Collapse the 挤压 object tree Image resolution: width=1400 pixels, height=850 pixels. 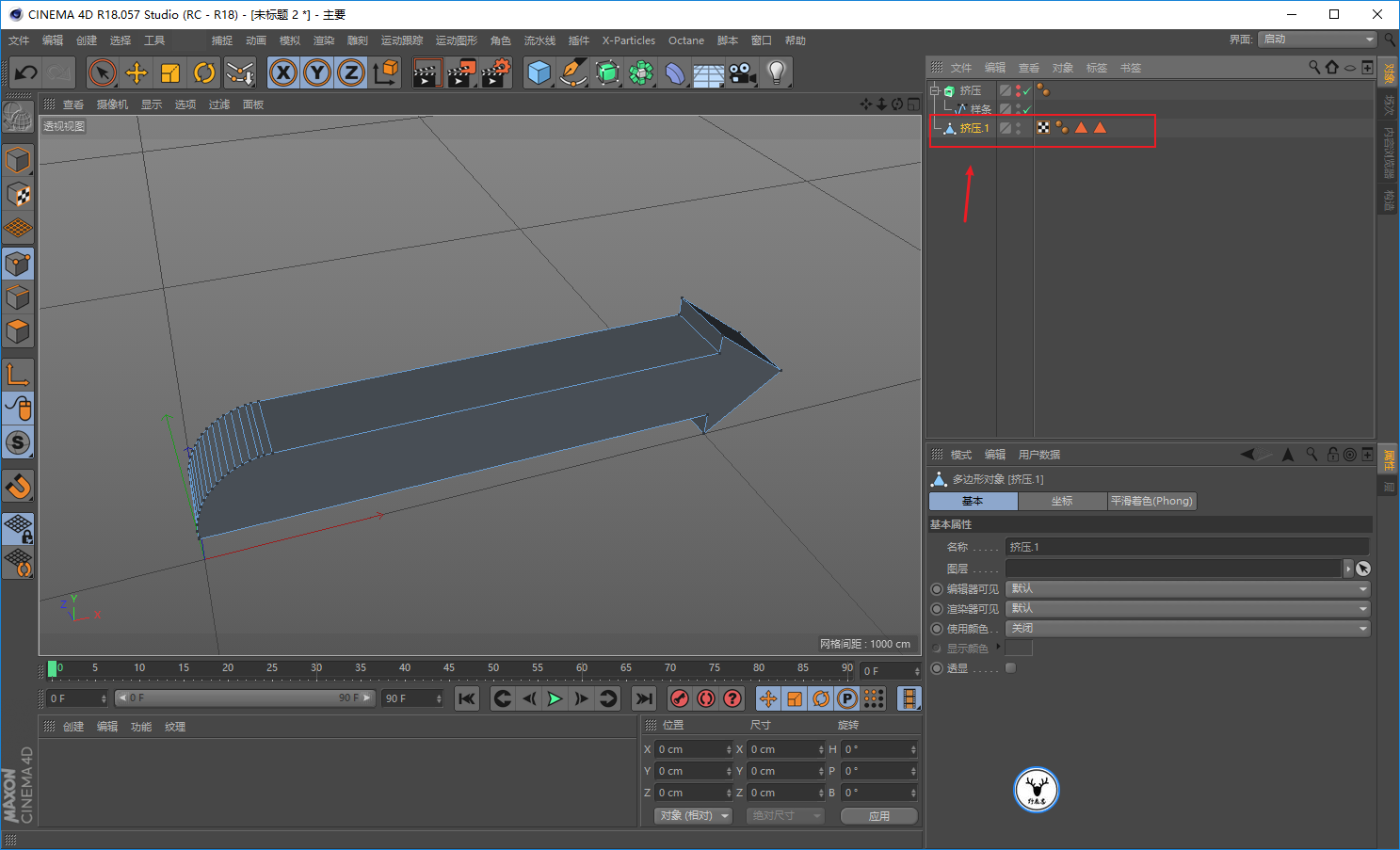coord(935,90)
